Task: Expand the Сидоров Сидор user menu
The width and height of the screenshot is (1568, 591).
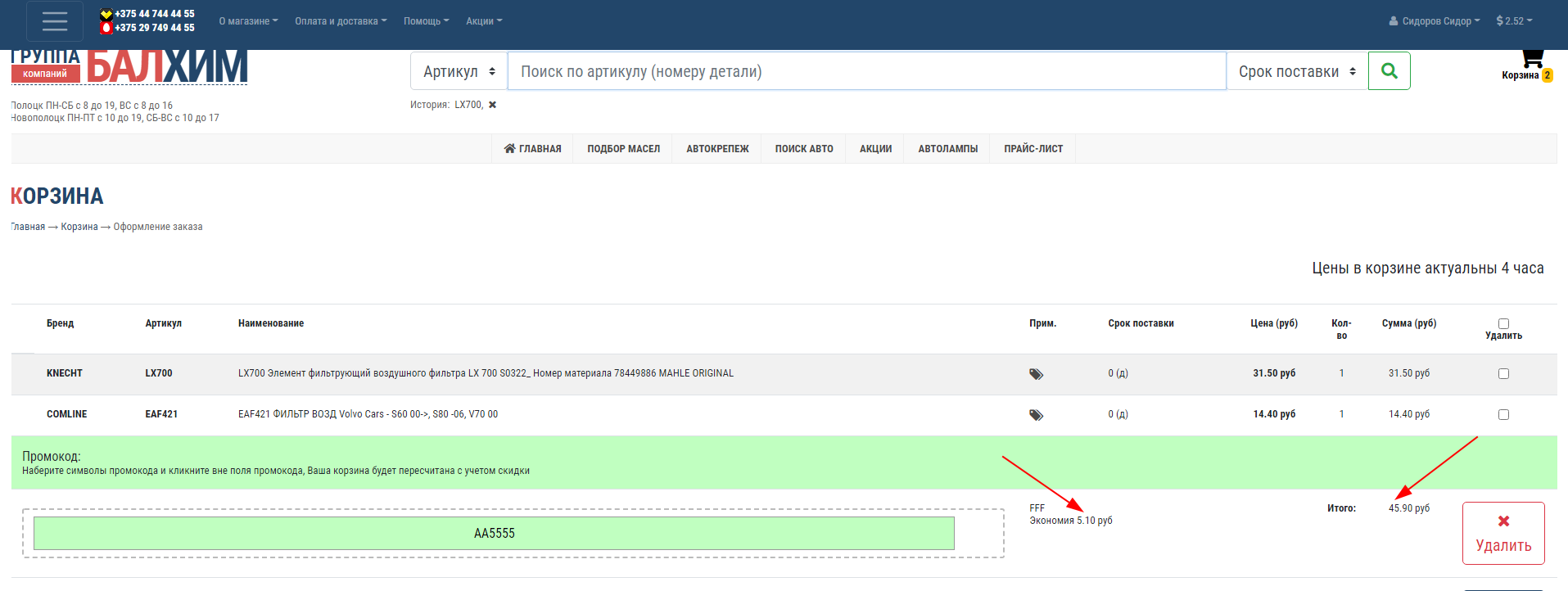Action: [1435, 21]
